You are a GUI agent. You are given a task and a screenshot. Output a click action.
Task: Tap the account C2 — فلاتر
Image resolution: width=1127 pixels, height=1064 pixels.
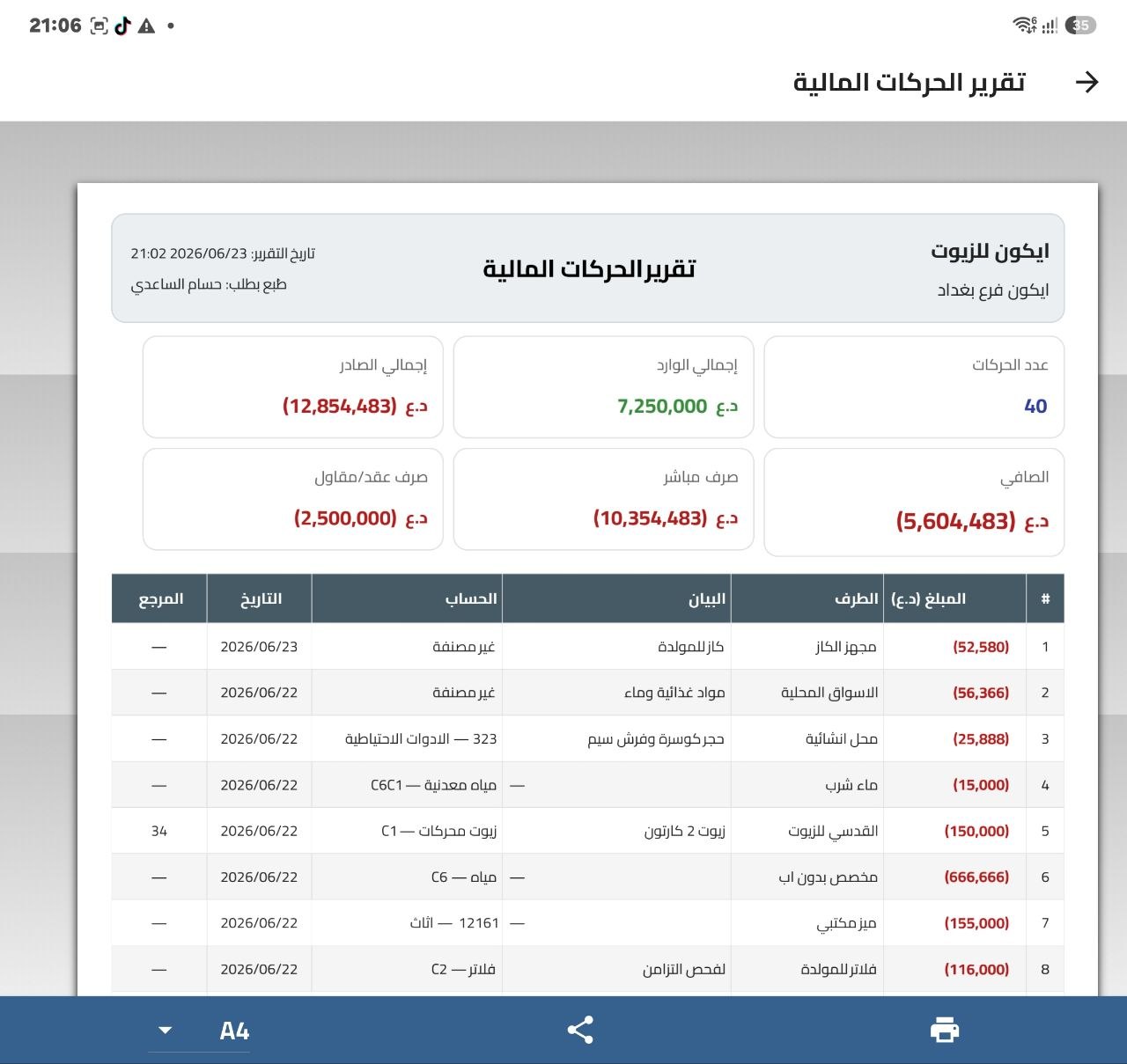[x=463, y=969]
